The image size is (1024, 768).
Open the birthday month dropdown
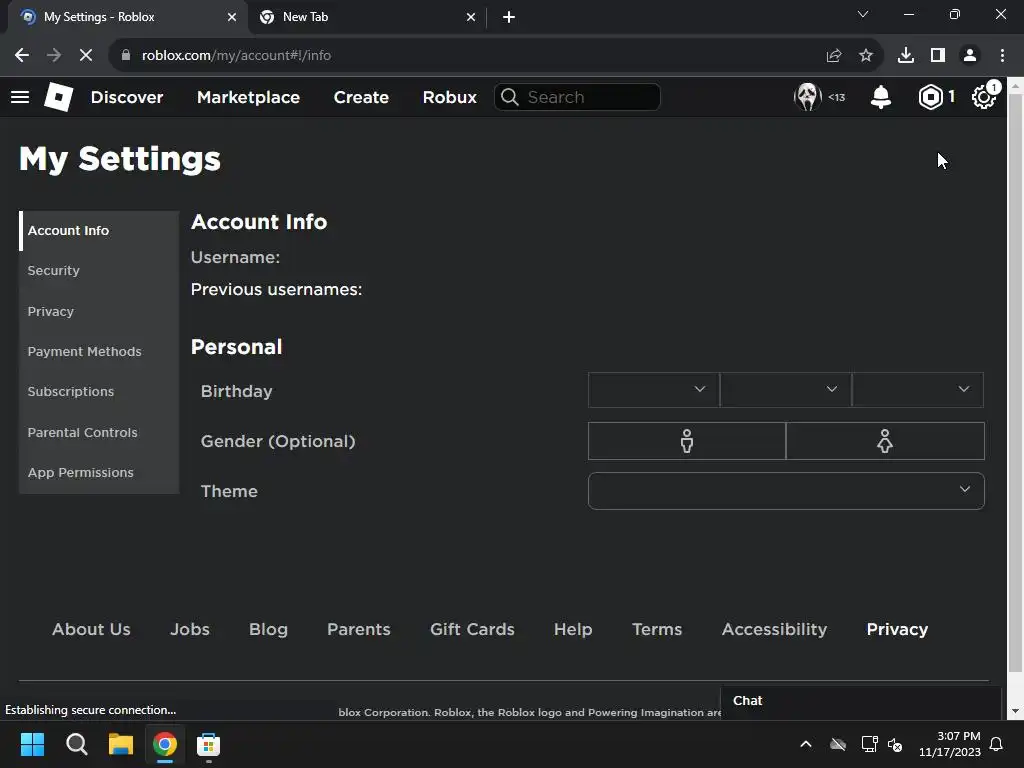653,390
